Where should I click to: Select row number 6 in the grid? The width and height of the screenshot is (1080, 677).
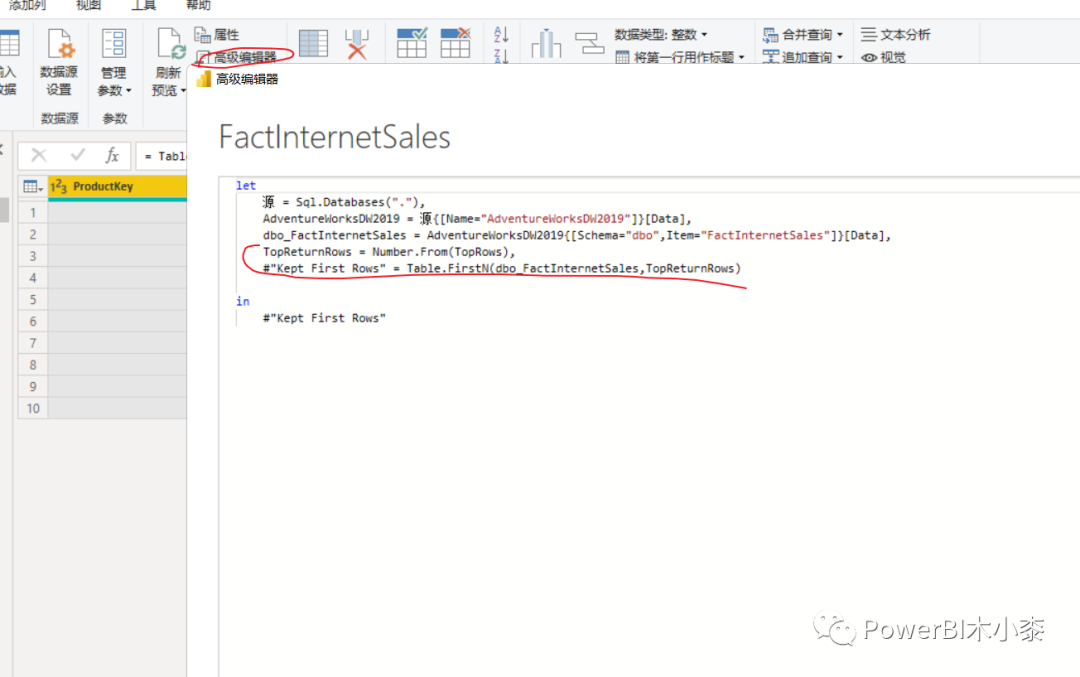(32, 321)
